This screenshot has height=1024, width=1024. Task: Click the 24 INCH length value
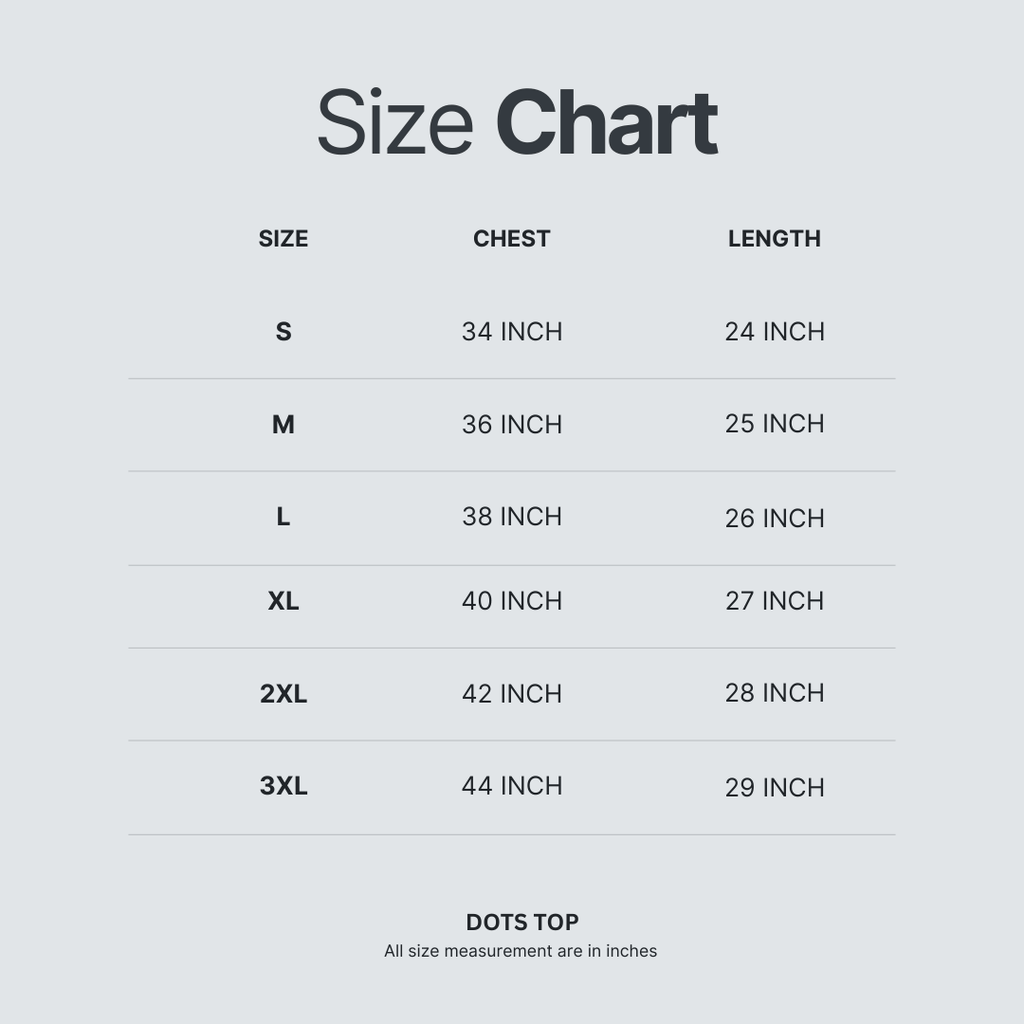(774, 332)
